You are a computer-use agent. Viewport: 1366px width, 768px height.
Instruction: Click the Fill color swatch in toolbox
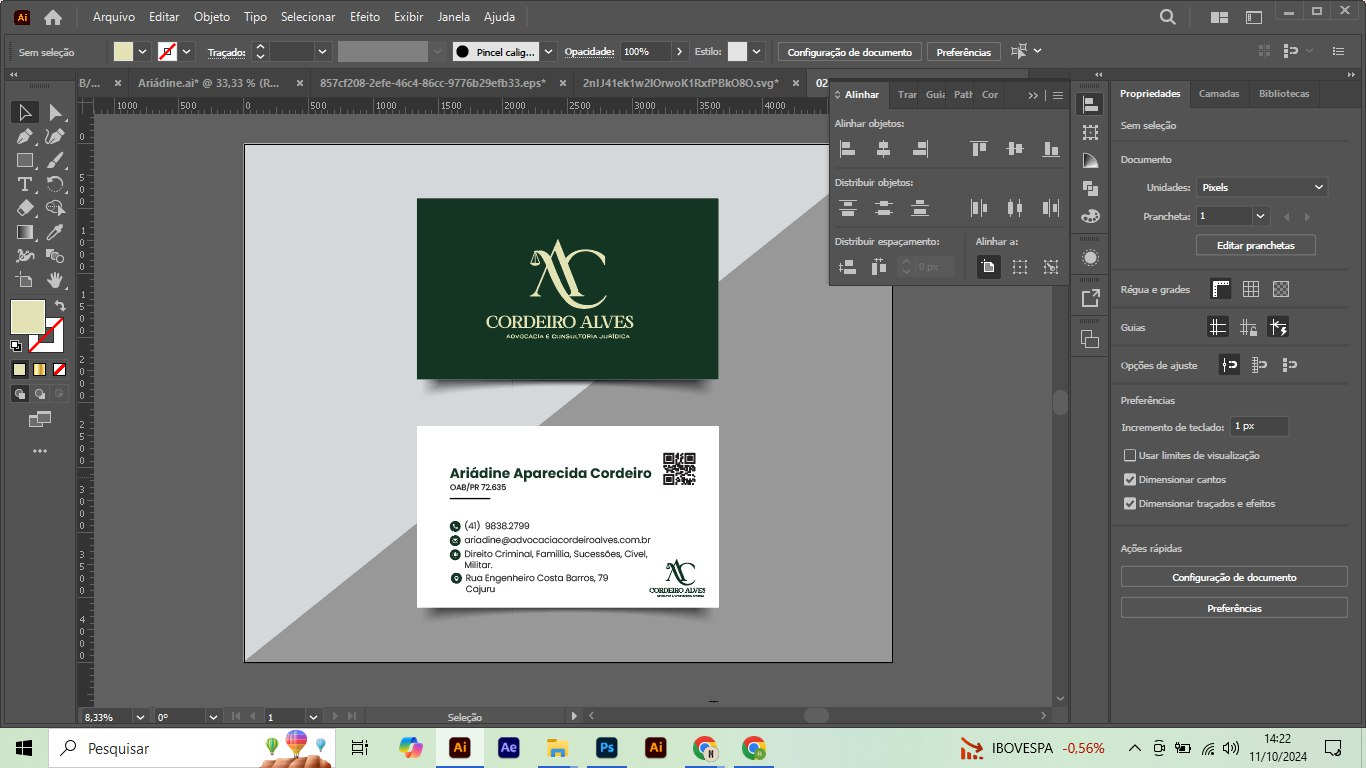tap(27, 316)
